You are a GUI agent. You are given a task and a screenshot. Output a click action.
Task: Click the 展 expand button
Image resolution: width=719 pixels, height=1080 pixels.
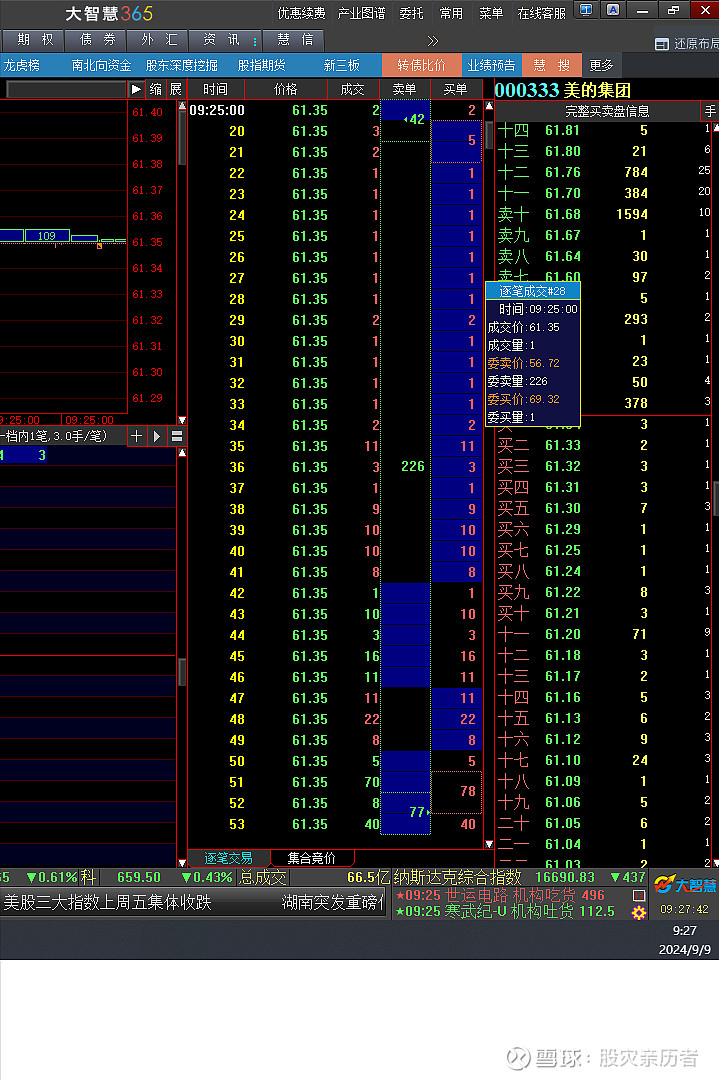[x=176, y=90]
